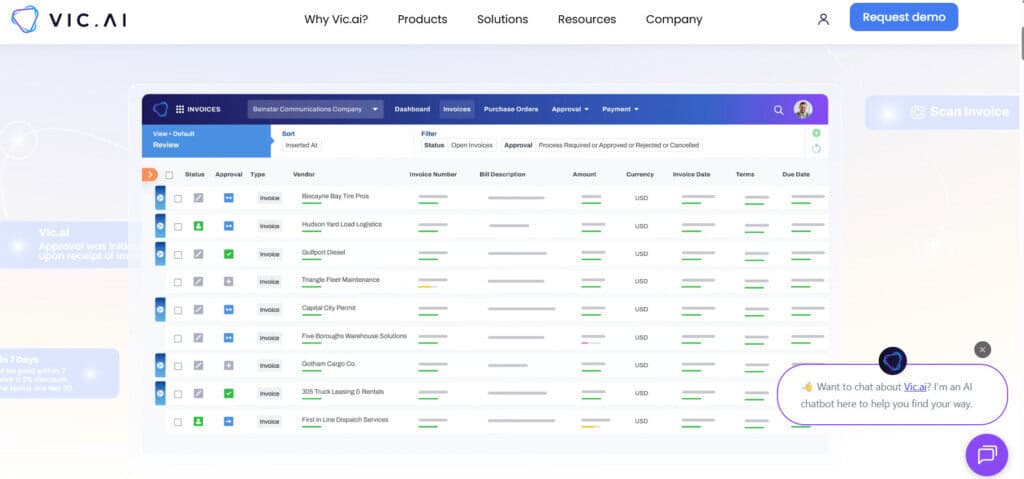Screen dimensions: 1024x479
Task: Dismiss the chatbot popup with the X button
Action: point(982,349)
